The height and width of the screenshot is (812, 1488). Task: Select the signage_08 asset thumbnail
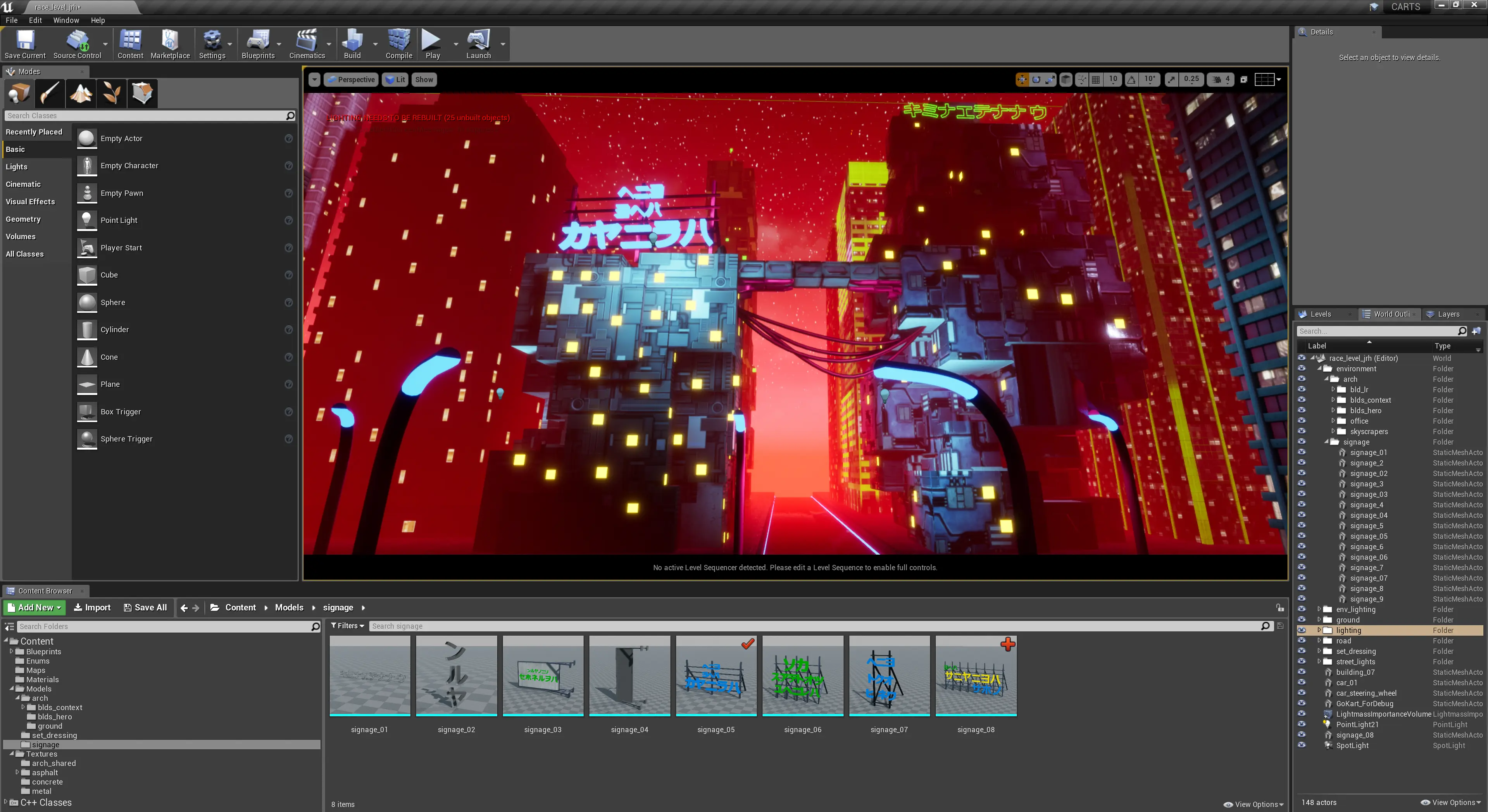pos(976,676)
